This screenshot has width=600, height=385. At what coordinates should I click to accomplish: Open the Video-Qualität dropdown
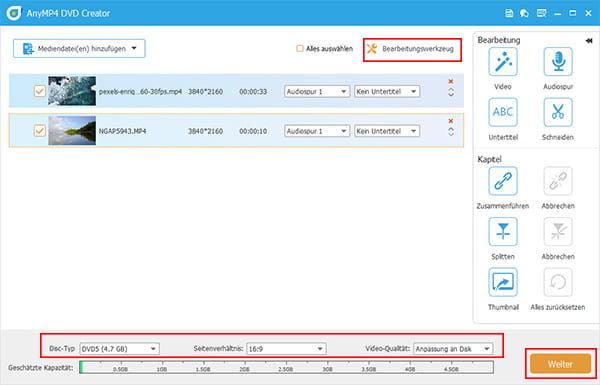[x=453, y=349]
